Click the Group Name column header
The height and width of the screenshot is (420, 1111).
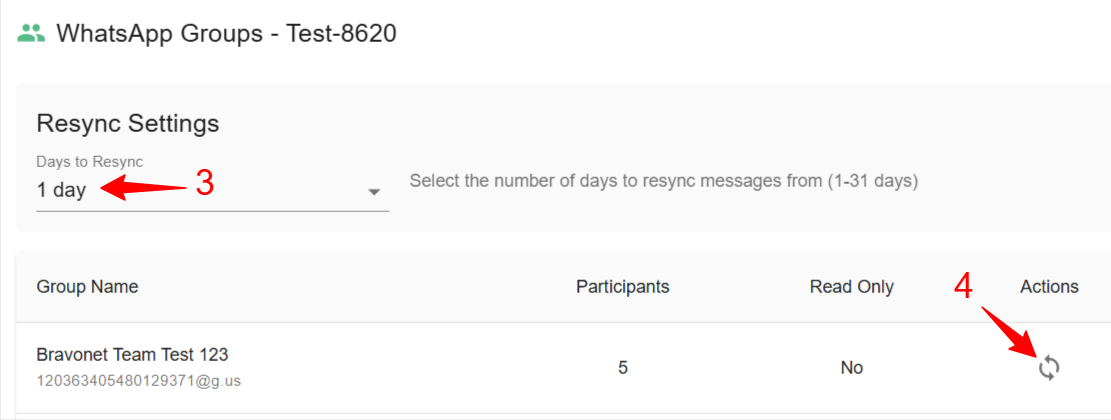[x=87, y=287]
